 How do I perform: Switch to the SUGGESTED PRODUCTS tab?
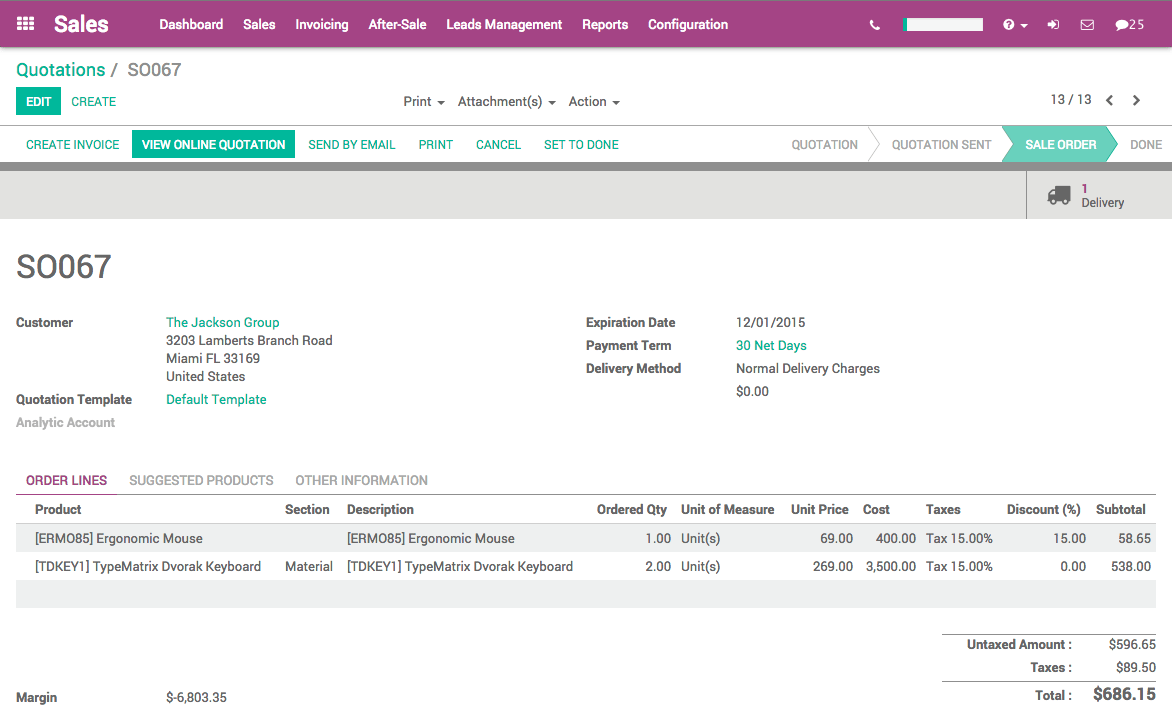tap(200, 480)
